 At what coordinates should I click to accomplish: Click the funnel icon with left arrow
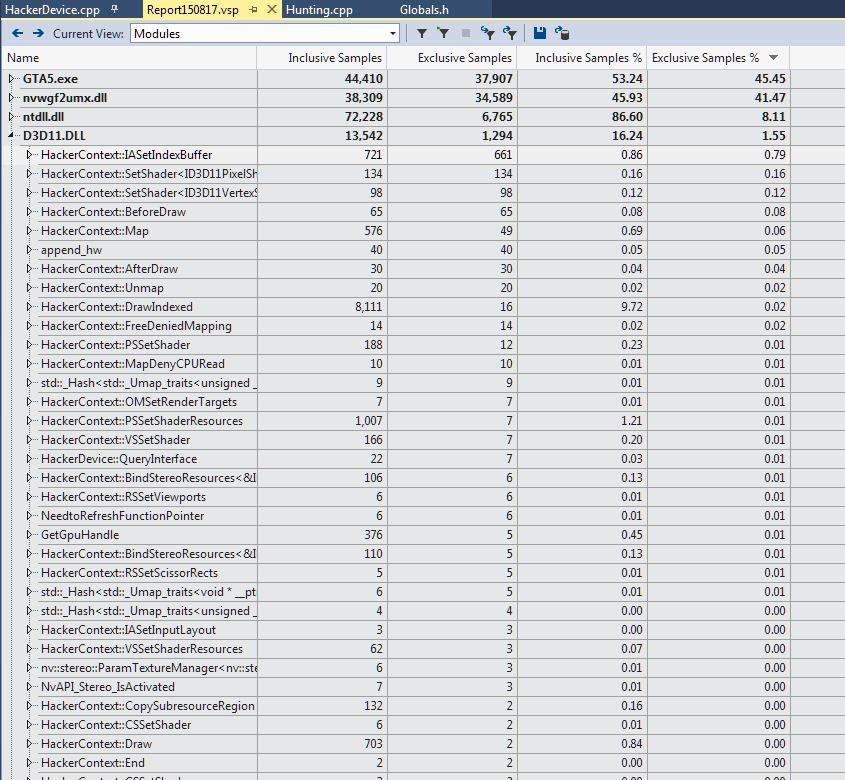[x=488, y=33]
